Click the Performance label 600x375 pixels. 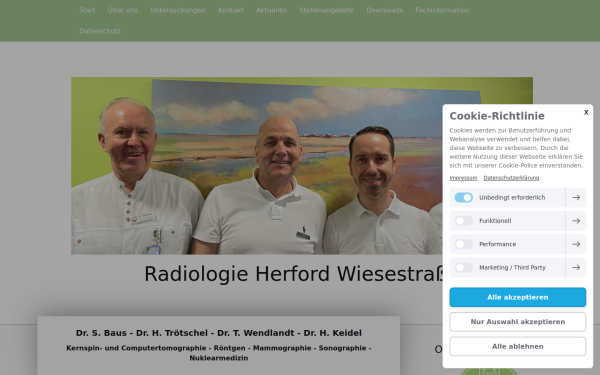(497, 244)
